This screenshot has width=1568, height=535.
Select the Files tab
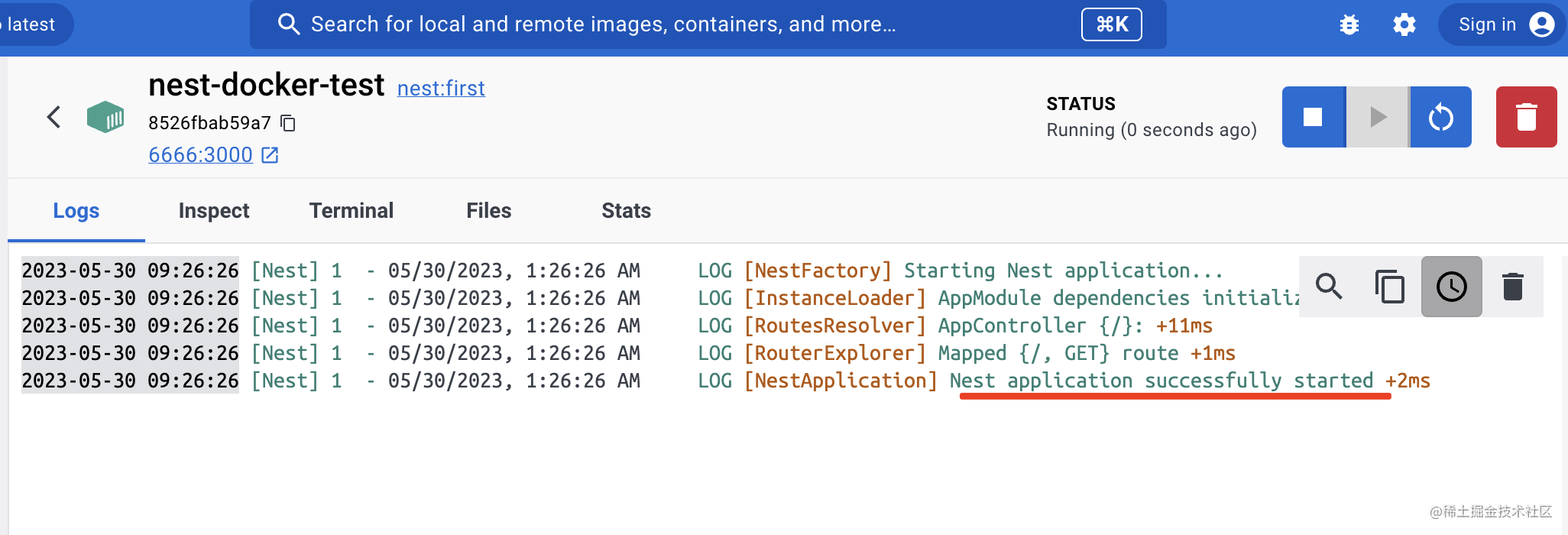point(489,211)
